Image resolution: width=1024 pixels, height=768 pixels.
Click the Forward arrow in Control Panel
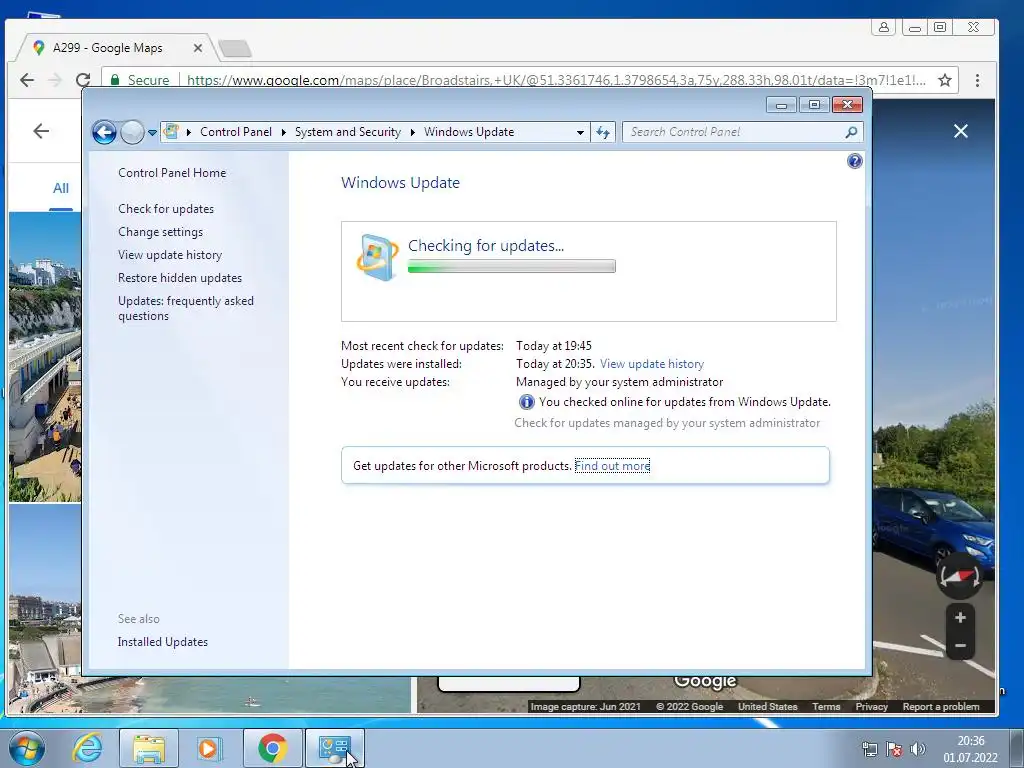133,132
